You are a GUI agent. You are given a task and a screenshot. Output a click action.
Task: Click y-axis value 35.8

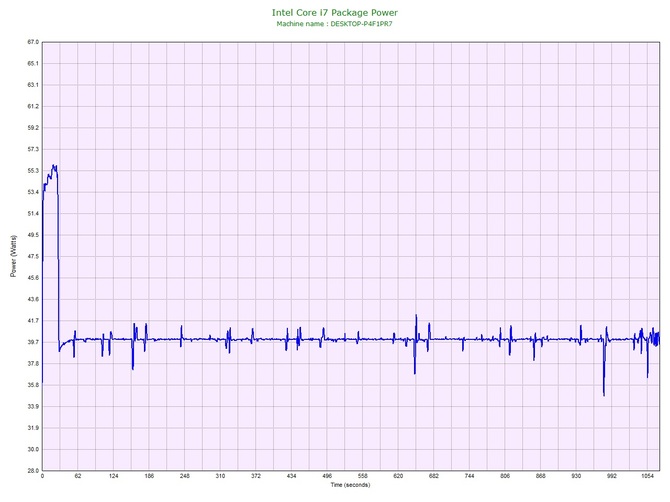click(x=33, y=385)
